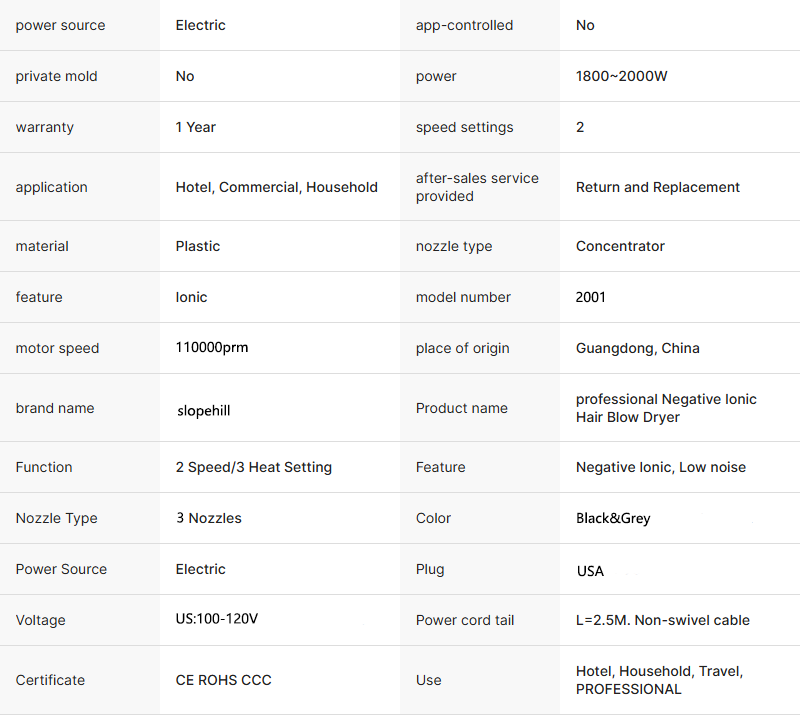Click the 'Guangdong, China' origin value

[637, 348]
